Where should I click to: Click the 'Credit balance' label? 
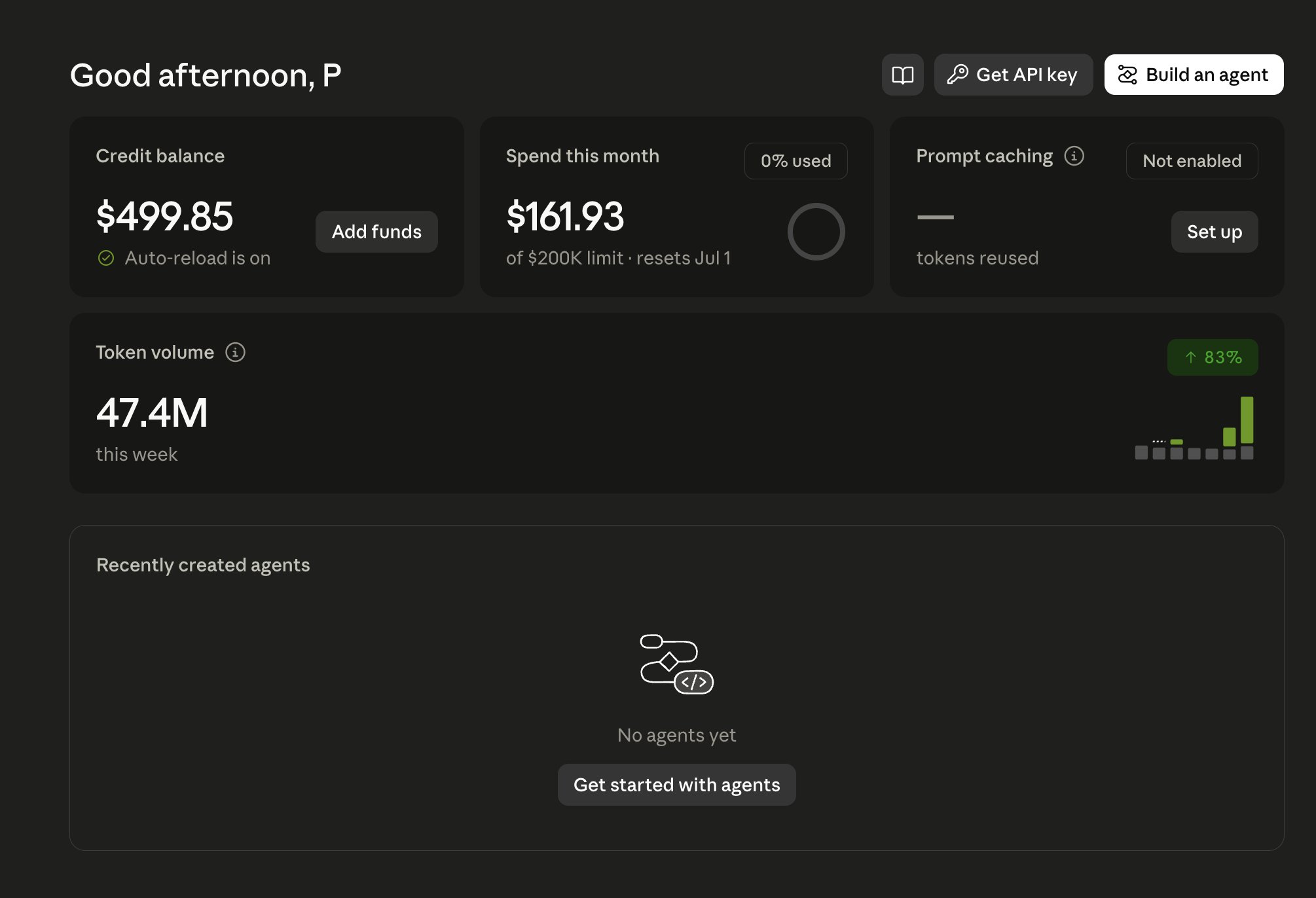(160, 156)
